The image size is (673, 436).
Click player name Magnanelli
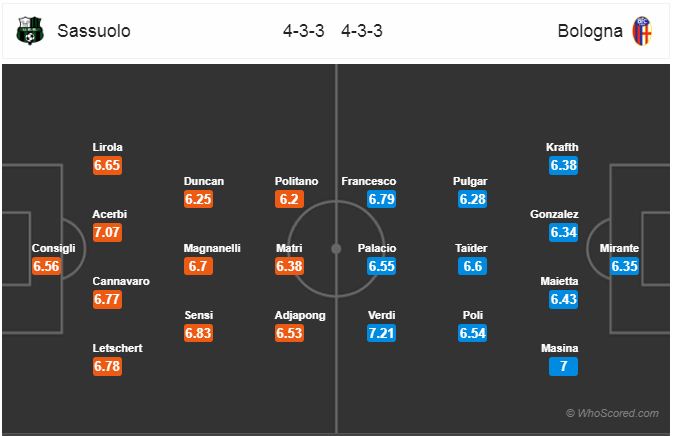coord(212,248)
